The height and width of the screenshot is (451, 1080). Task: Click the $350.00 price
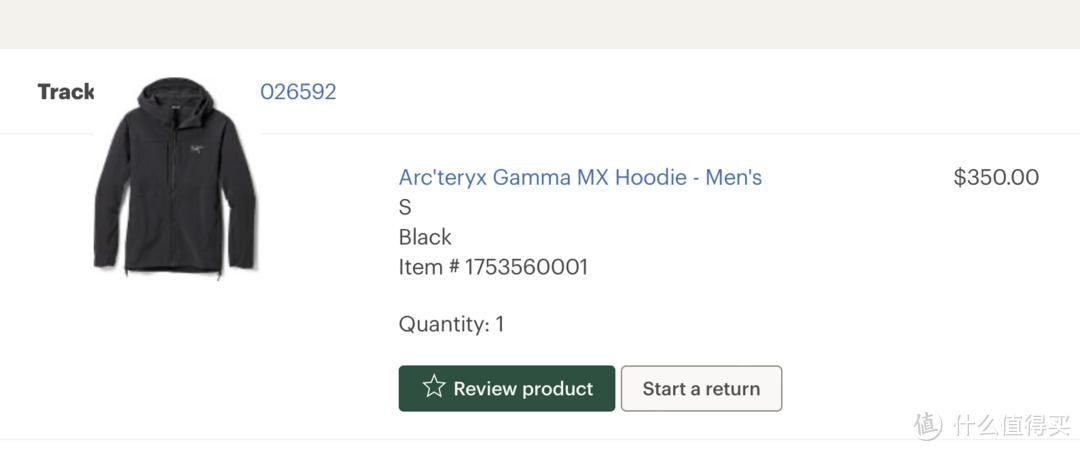tap(996, 178)
